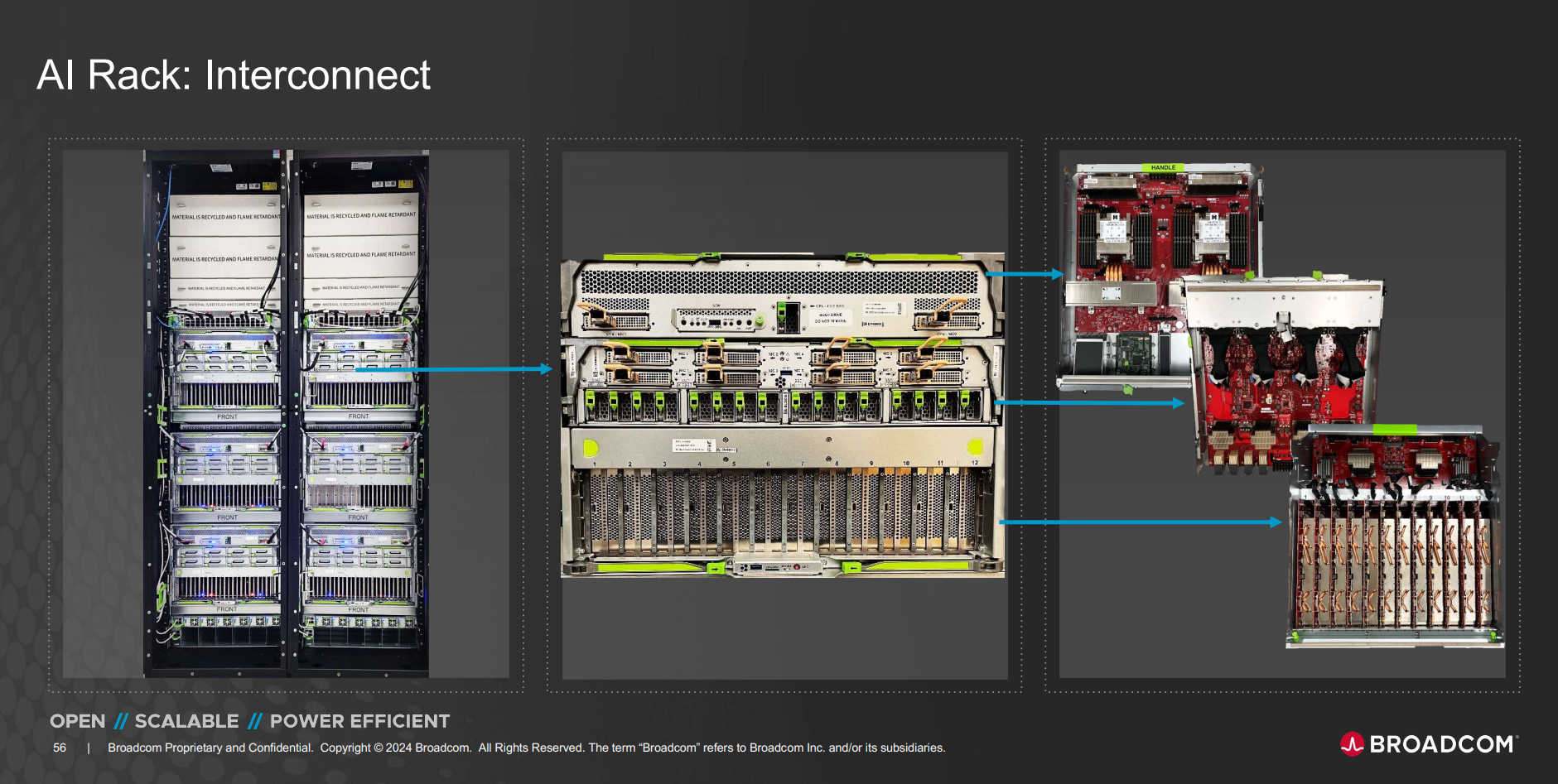This screenshot has height=784, width=1558.
Task: Click the green HANDLE label on CPU board
Action: (1163, 167)
